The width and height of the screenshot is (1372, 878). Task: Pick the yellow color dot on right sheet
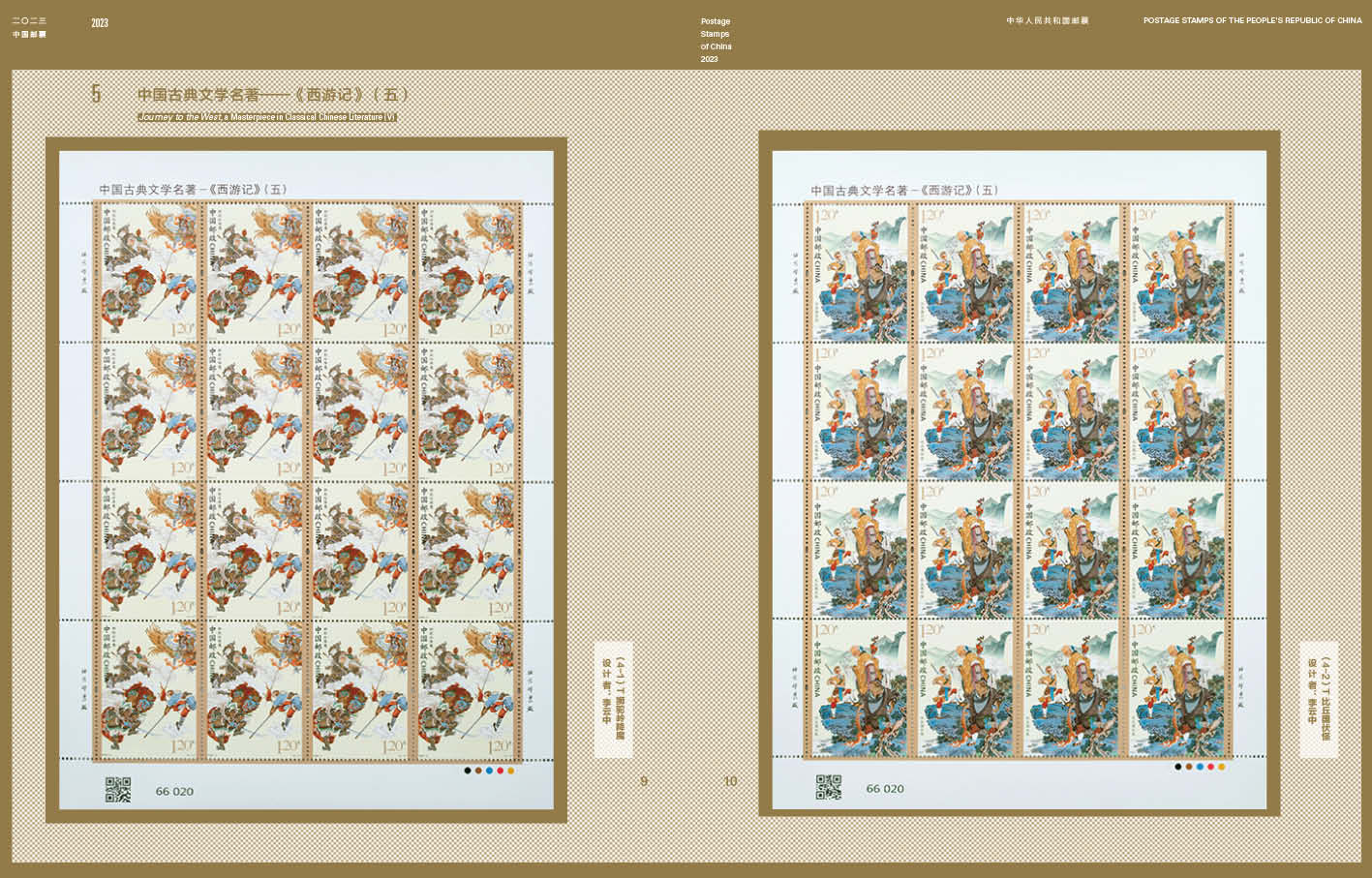coord(1221,767)
